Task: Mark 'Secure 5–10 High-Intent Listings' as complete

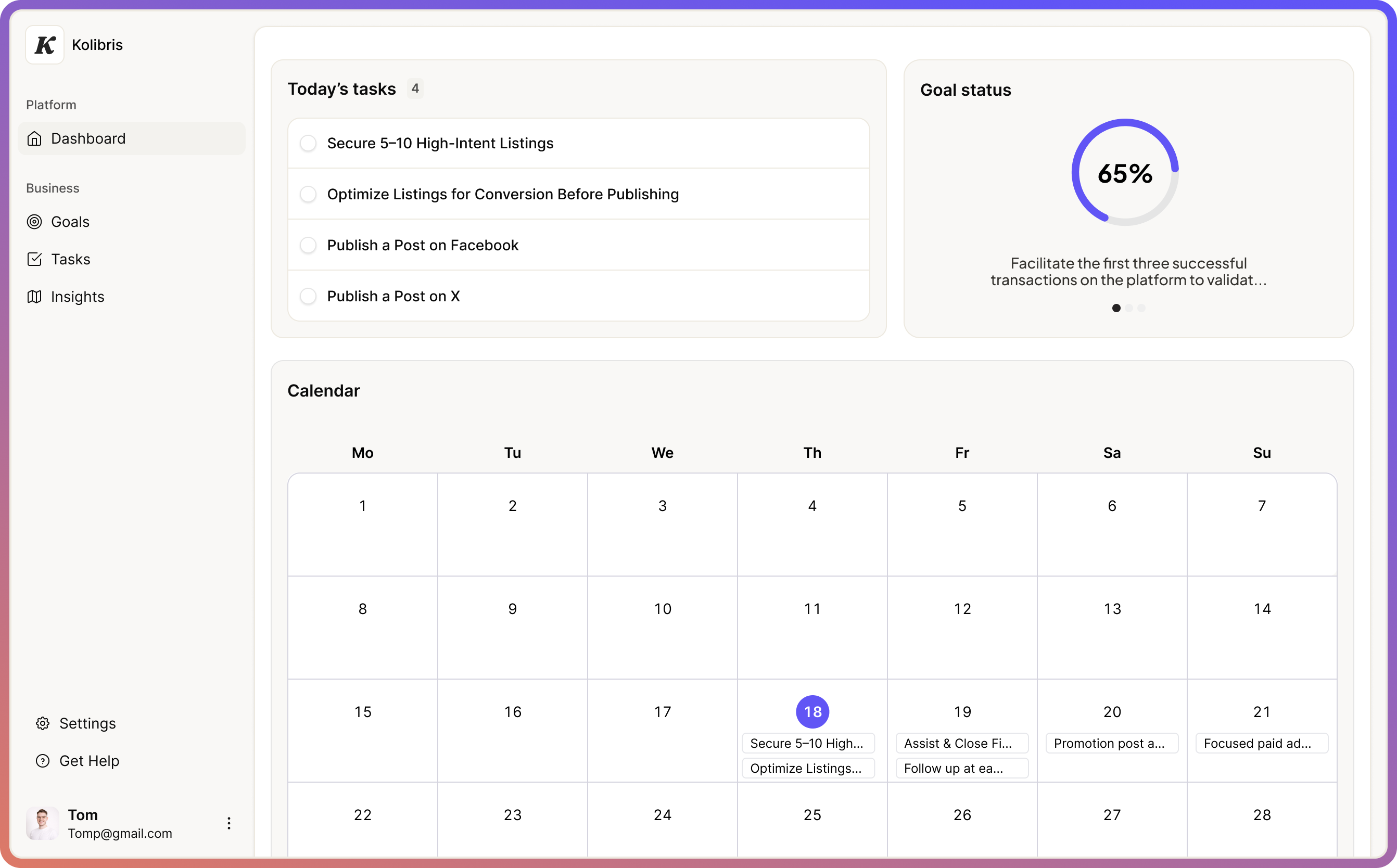Action: coord(308,143)
